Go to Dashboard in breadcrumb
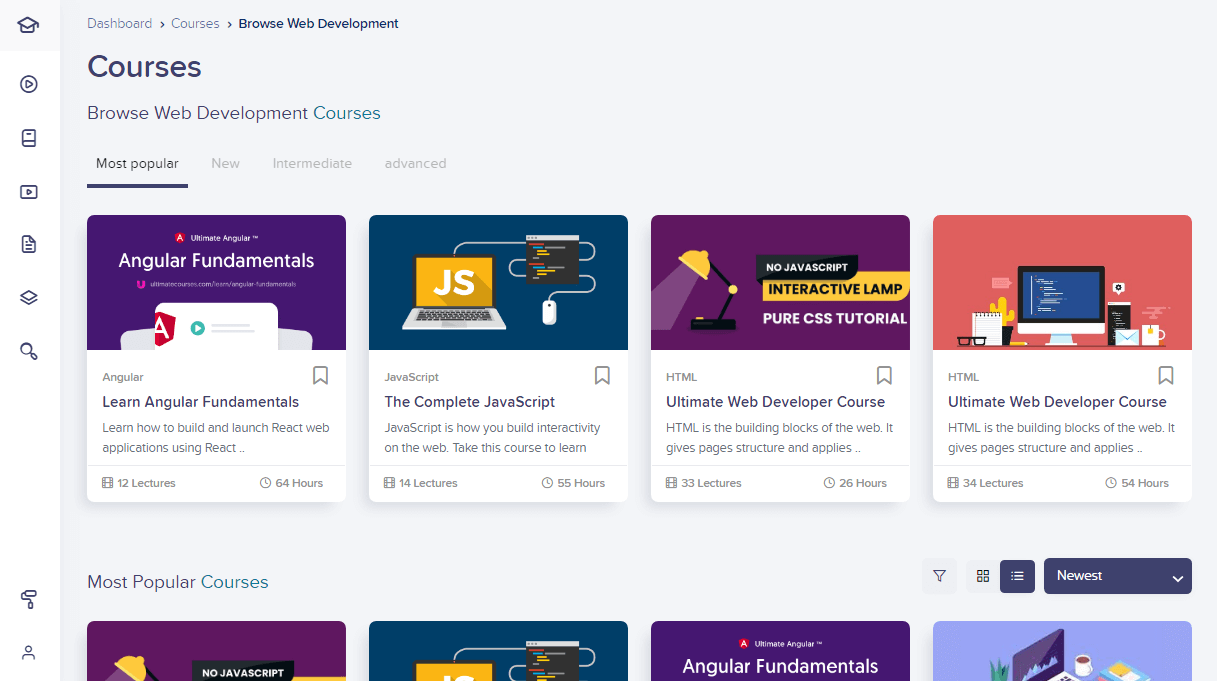 119,23
